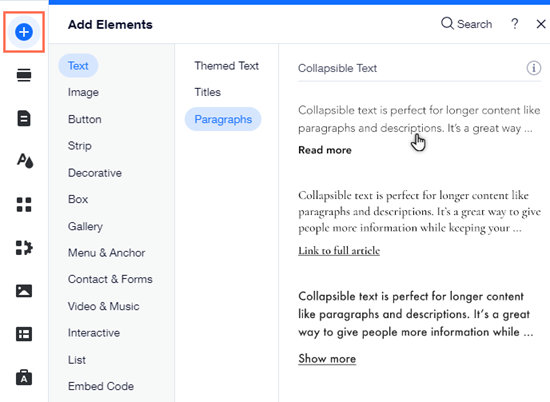Click the Collapsible Text info icon
The width and height of the screenshot is (550, 402).
pos(534,68)
